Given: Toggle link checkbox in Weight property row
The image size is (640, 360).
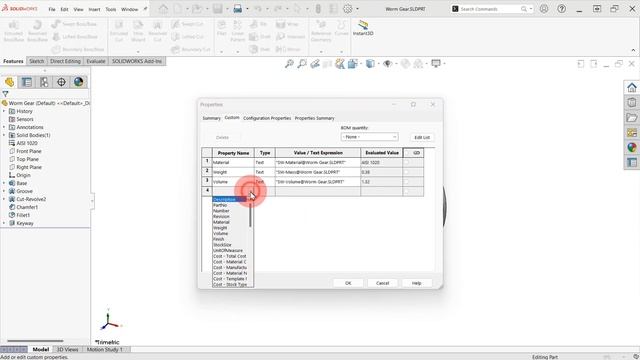Looking at the screenshot, I should point(406,172).
